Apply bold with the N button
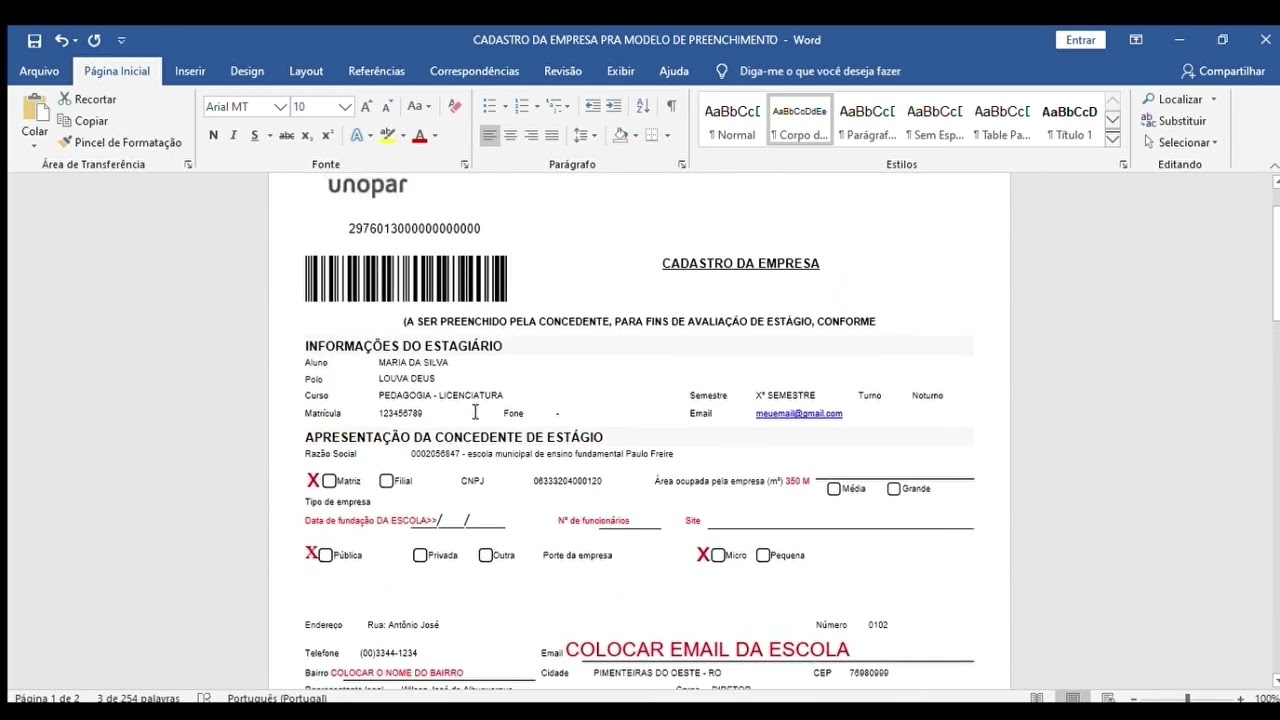Image resolution: width=1280 pixels, height=720 pixels. [213, 135]
